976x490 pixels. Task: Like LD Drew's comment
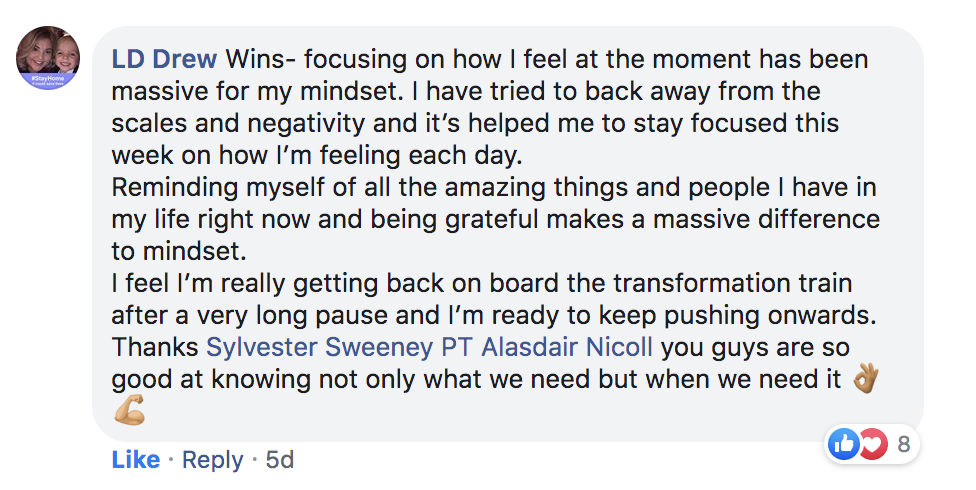136,459
